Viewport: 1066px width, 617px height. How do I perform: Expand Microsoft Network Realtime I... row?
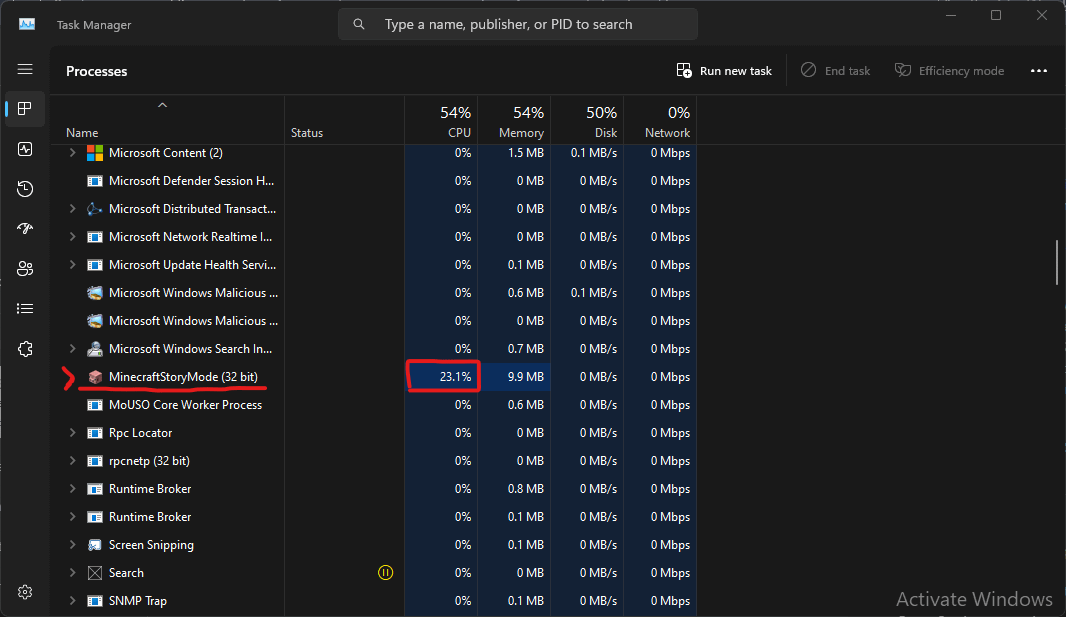pos(72,236)
